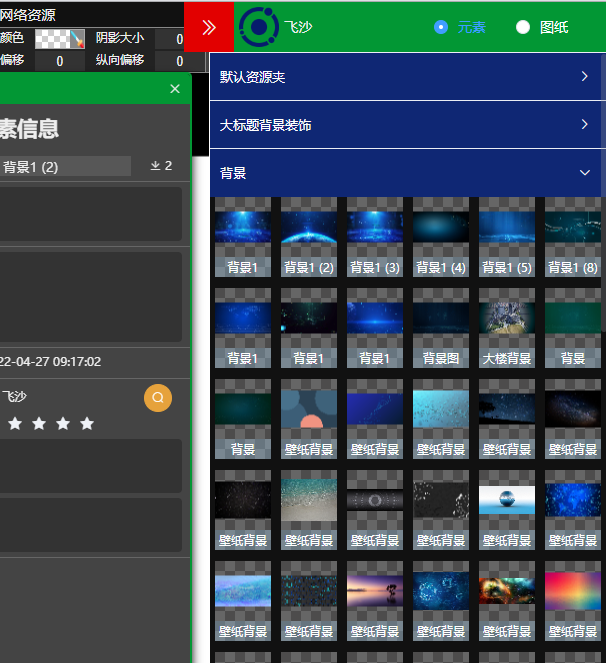The width and height of the screenshot is (606, 663).
Task: Click the resource panel vertical scrollbar
Action: click(x=603, y=193)
